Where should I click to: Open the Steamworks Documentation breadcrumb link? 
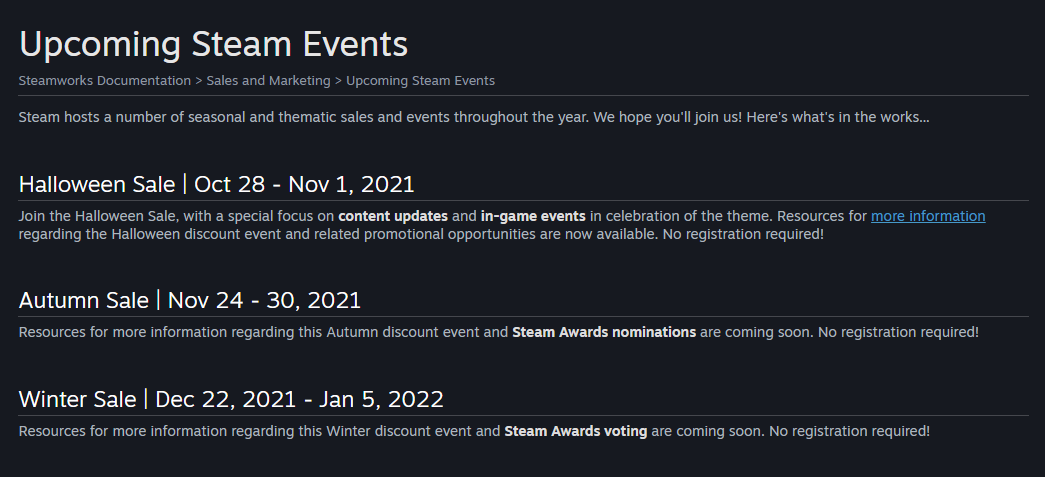[105, 81]
